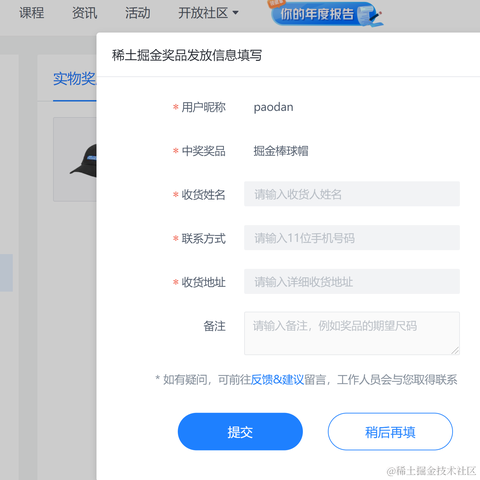The height and width of the screenshot is (480, 480).
Task: Click the 提交 submit button
Action: point(240,432)
